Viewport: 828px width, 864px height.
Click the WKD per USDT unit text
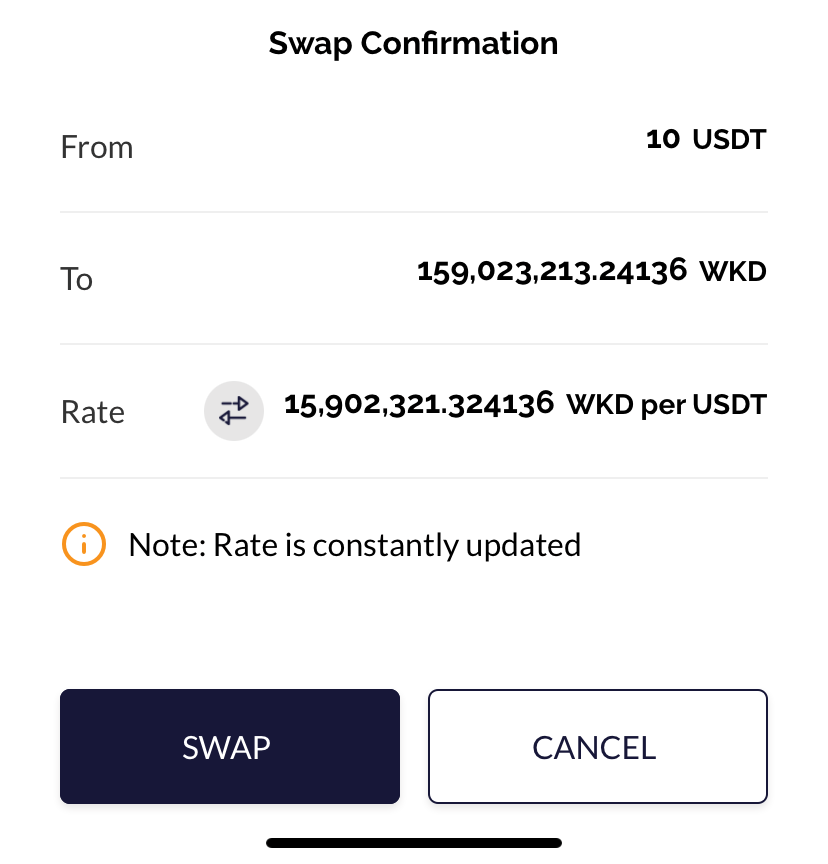coord(667,405)
